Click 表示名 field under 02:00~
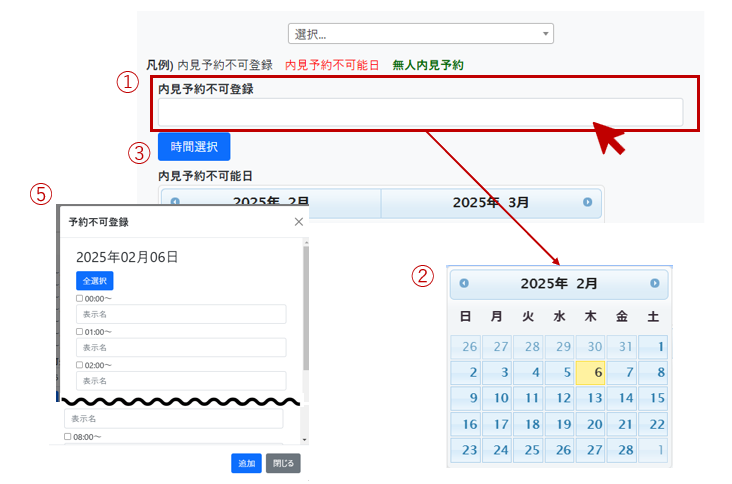732x484 pixels. coord(181,380)
